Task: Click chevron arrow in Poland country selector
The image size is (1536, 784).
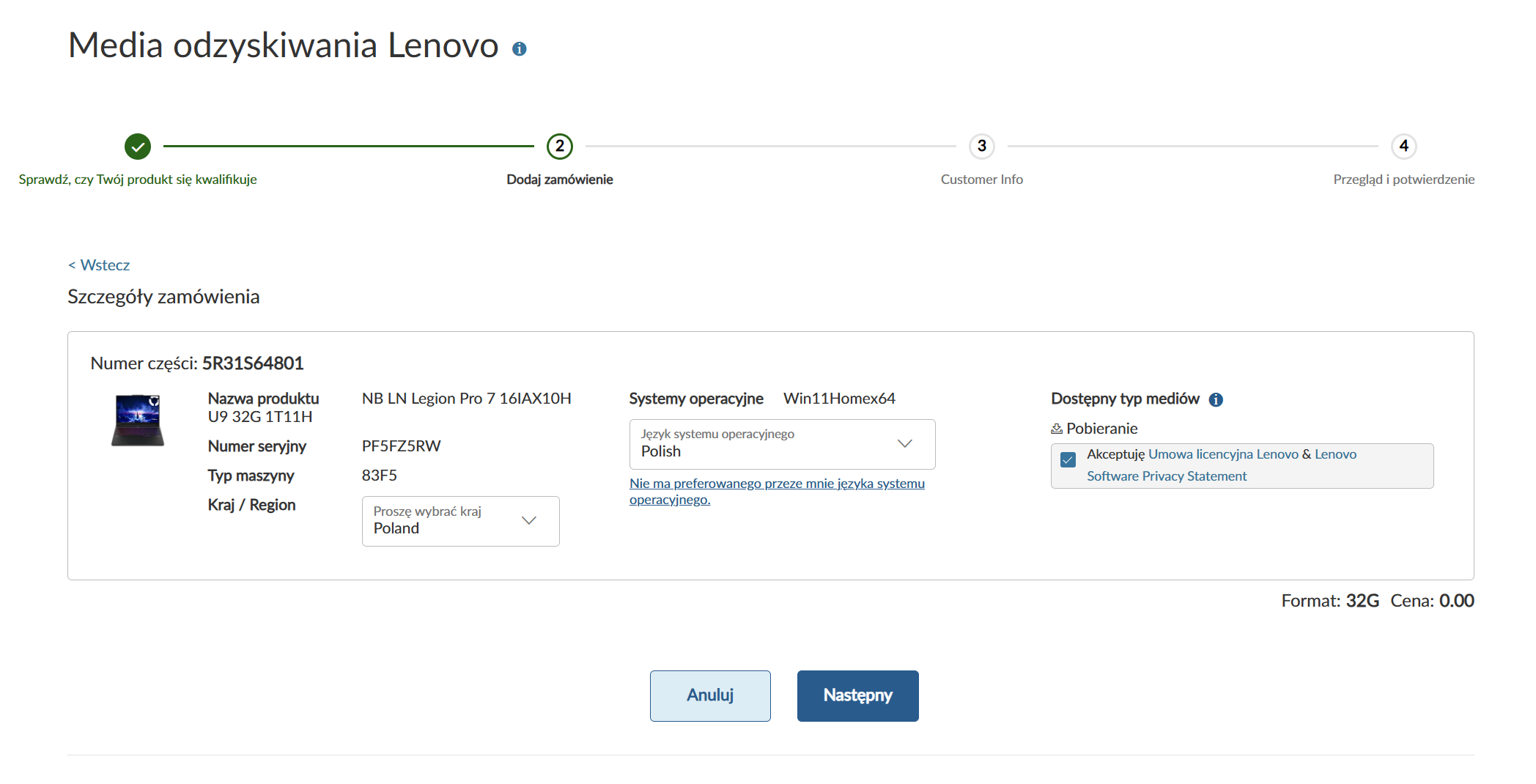Action: [529, 521]
